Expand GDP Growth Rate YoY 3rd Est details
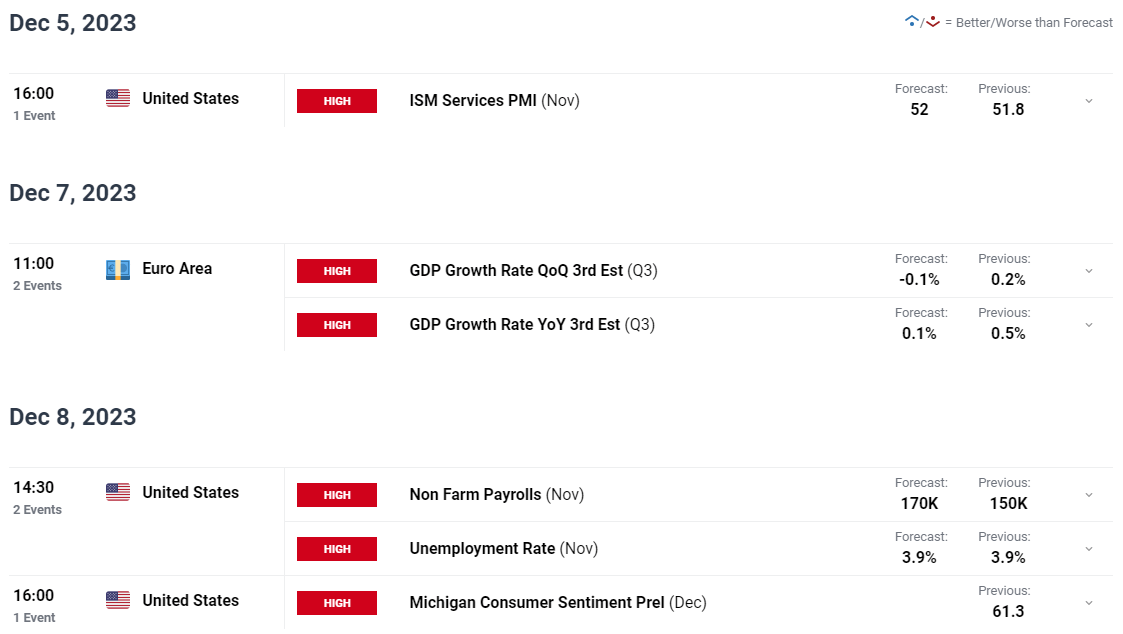 [x=1089, y=325]
